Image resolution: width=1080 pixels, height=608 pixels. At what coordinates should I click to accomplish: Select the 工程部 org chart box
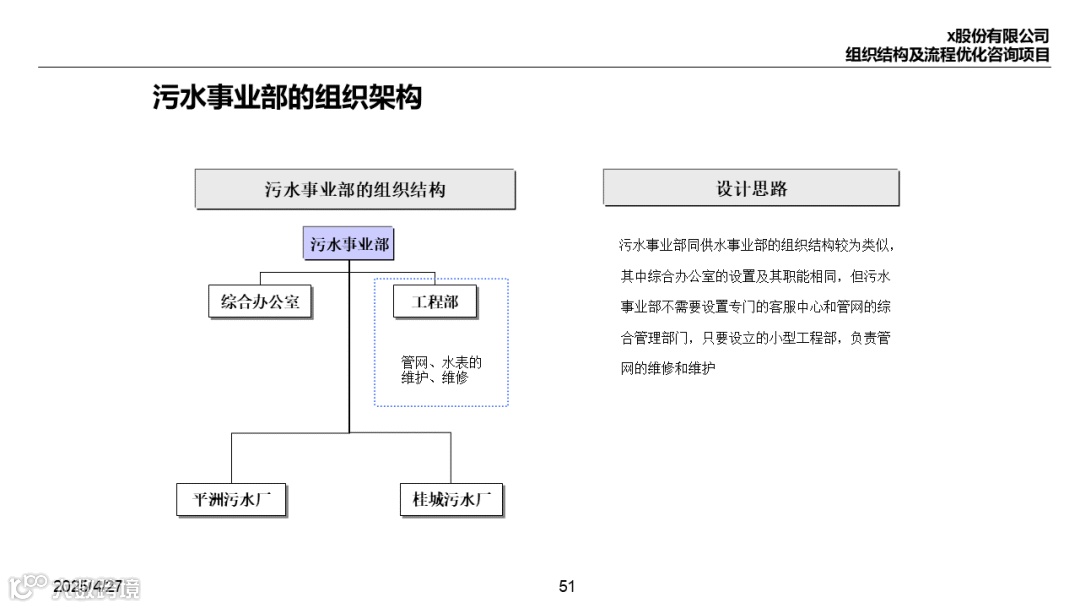tap(435, 302)
